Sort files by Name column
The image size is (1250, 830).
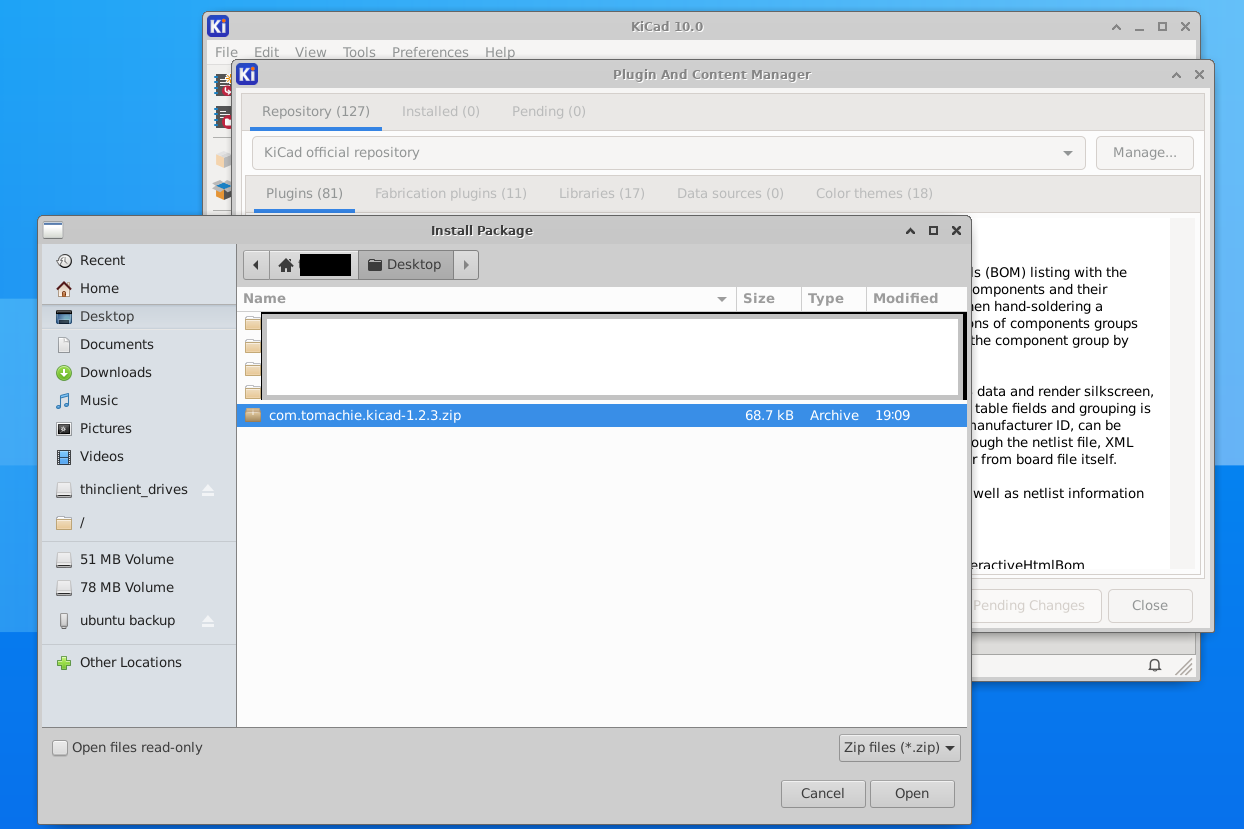(487, 298)
